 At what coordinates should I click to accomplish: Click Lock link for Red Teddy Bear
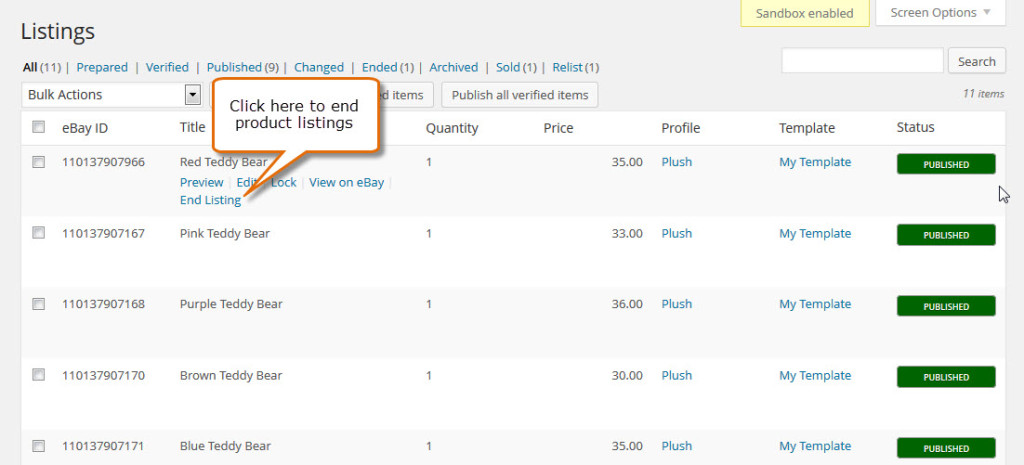pyautogui.click(x=284, y=182)
